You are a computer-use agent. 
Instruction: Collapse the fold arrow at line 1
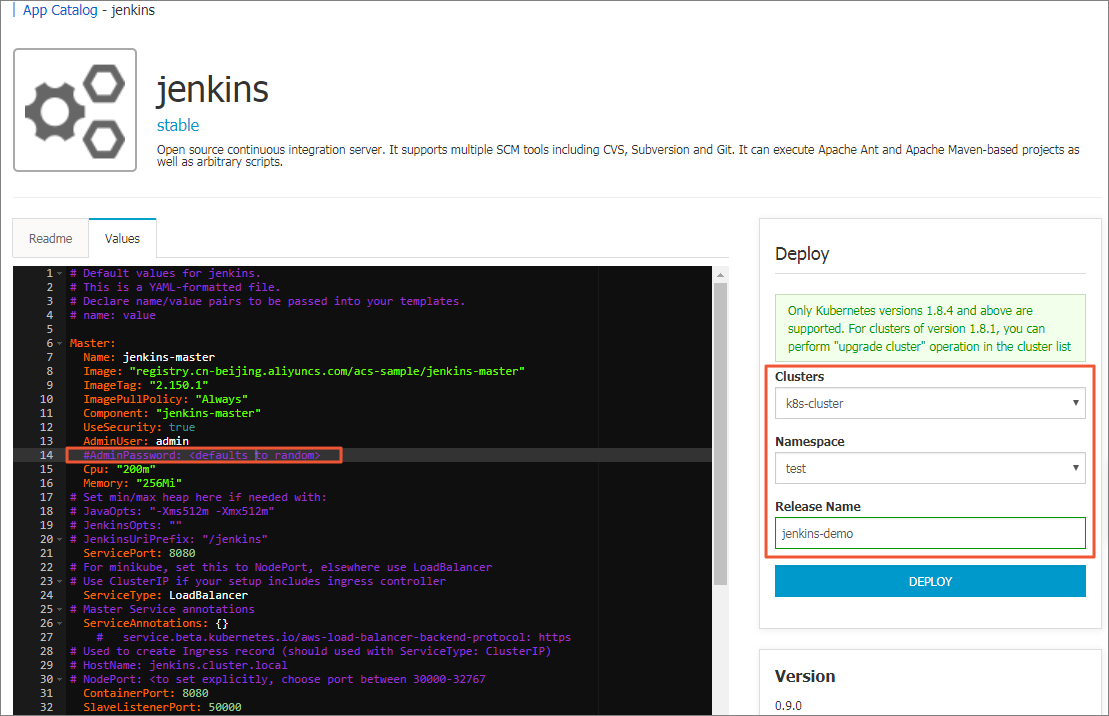pos(60,274)
